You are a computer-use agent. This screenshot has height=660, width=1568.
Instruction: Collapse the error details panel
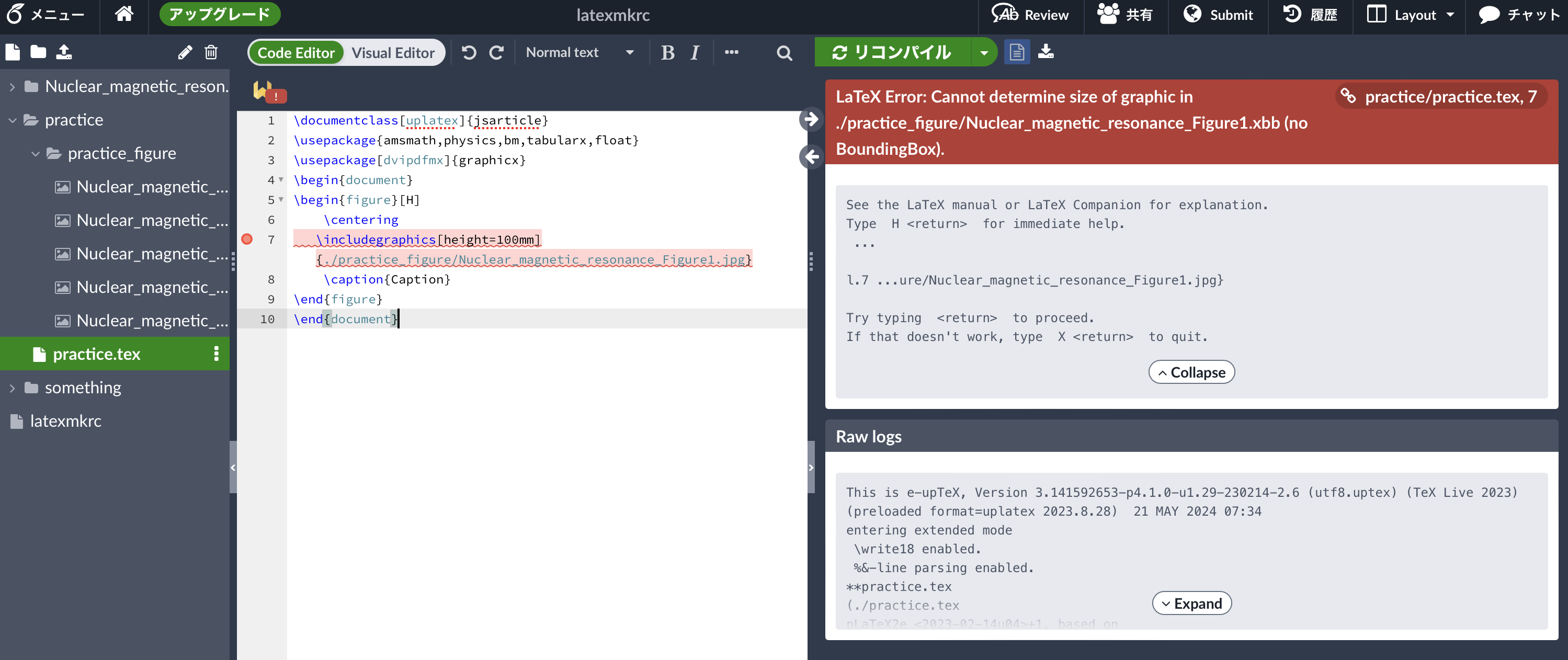pos(1192,371)
